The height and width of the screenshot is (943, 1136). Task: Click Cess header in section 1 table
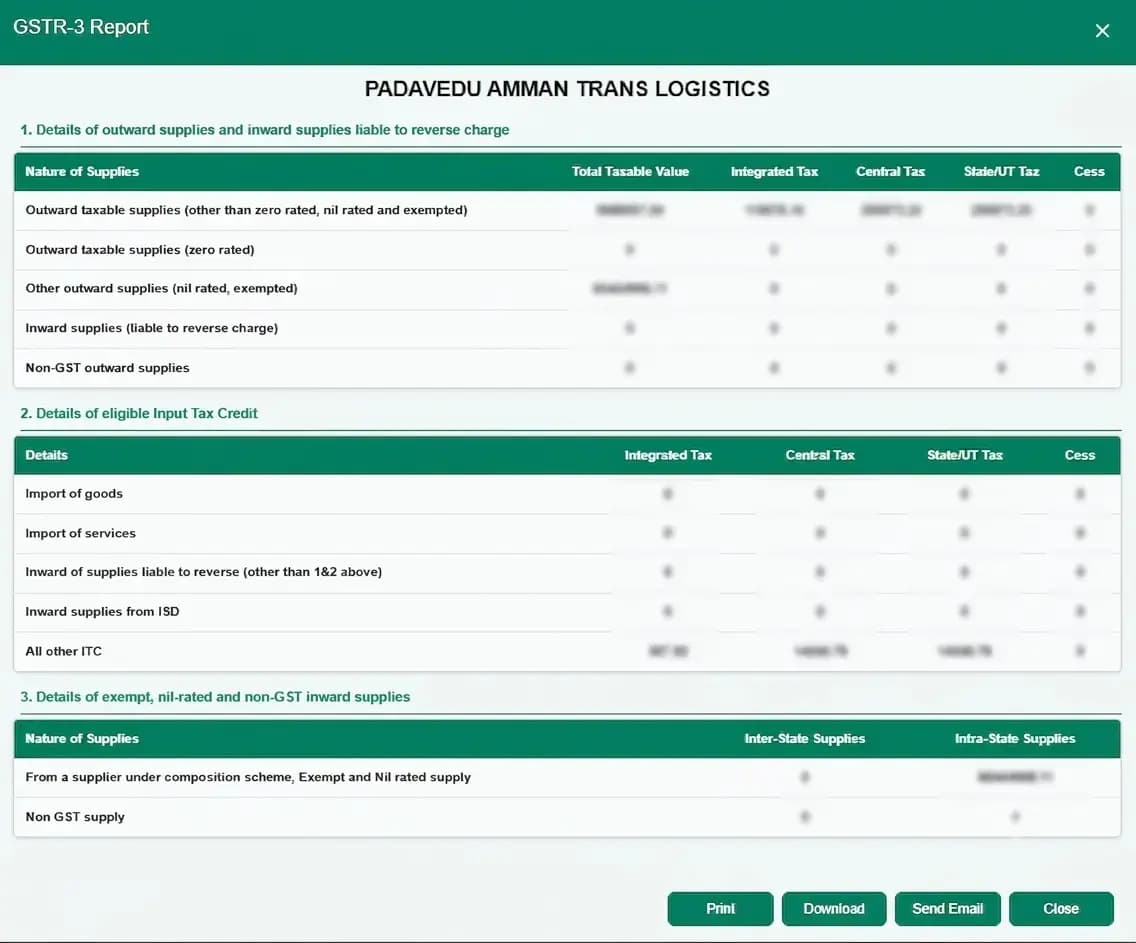tap(1089, 172)
